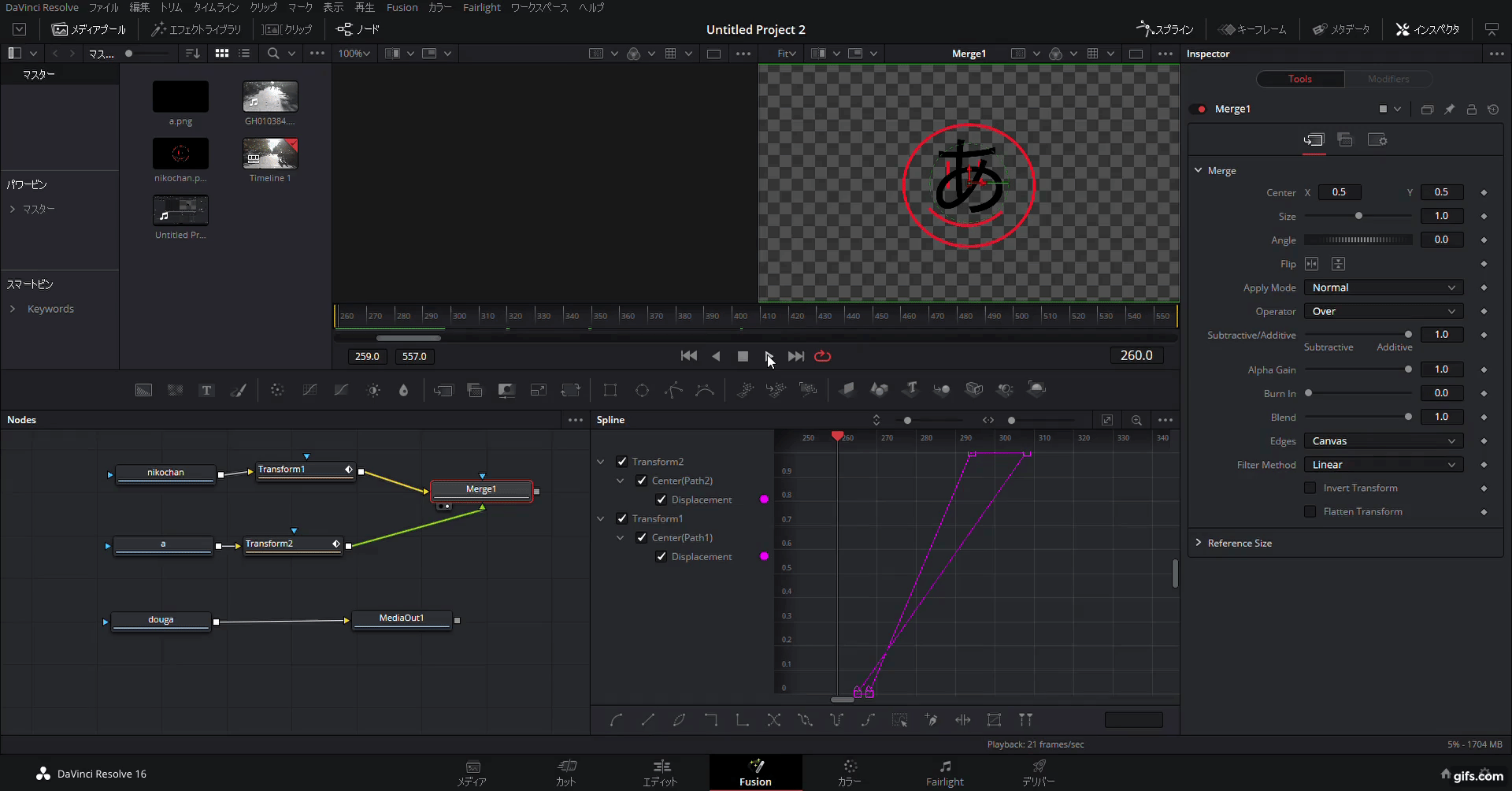1512x791 pixels.
Task: Select the smooth spline shape tool
Action: (617, 719)
